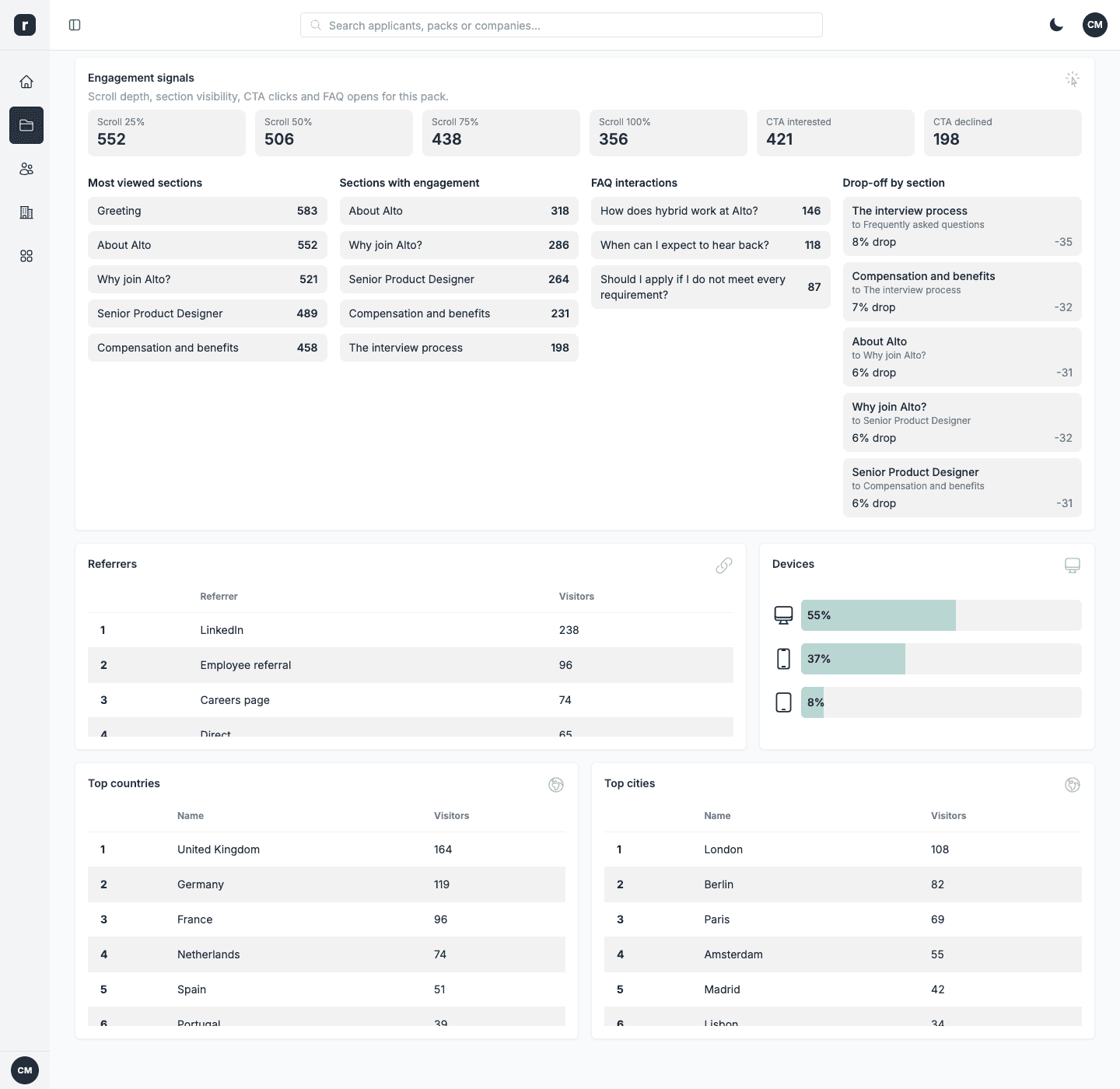Click The interview process 8% drop card
The width and height of the screenshot is (1120, 1089).
tap(962, 226)
